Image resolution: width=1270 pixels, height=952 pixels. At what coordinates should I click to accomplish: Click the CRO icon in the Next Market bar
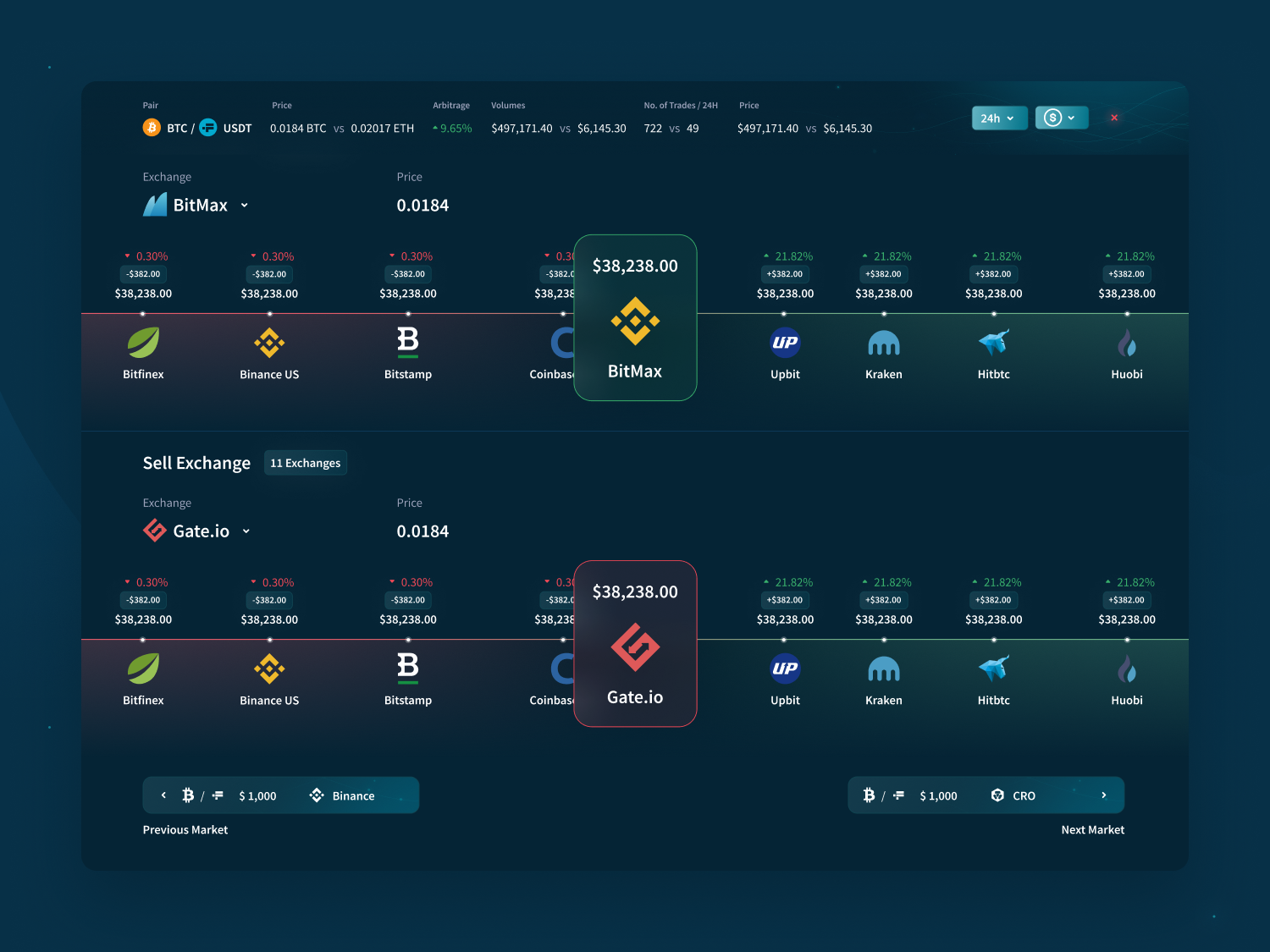(997, 795)
